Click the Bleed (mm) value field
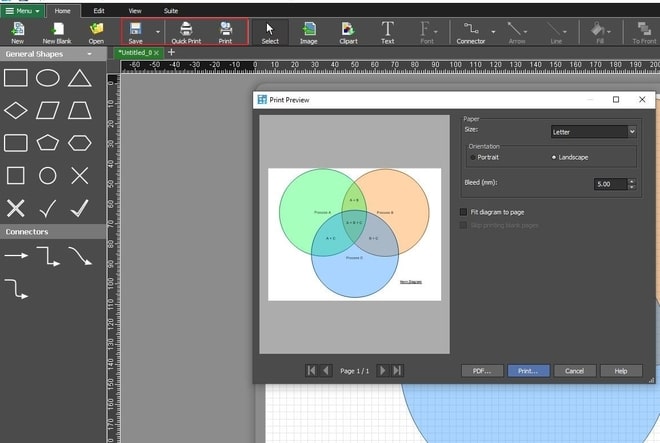 pyautogui.click(x=611, y=184)
